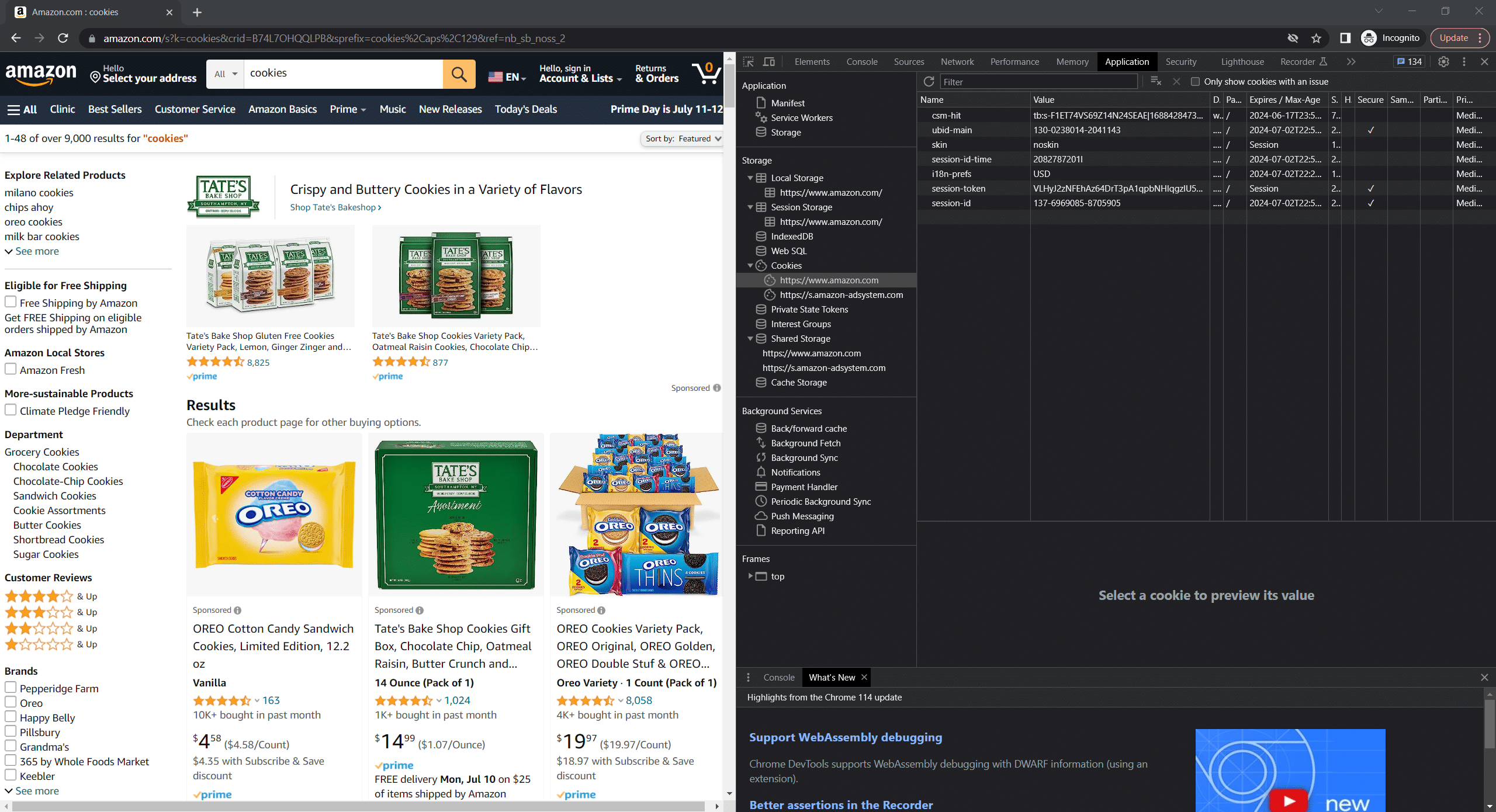Clear all cookies with the filter-clear icon

click(1155, 82)
